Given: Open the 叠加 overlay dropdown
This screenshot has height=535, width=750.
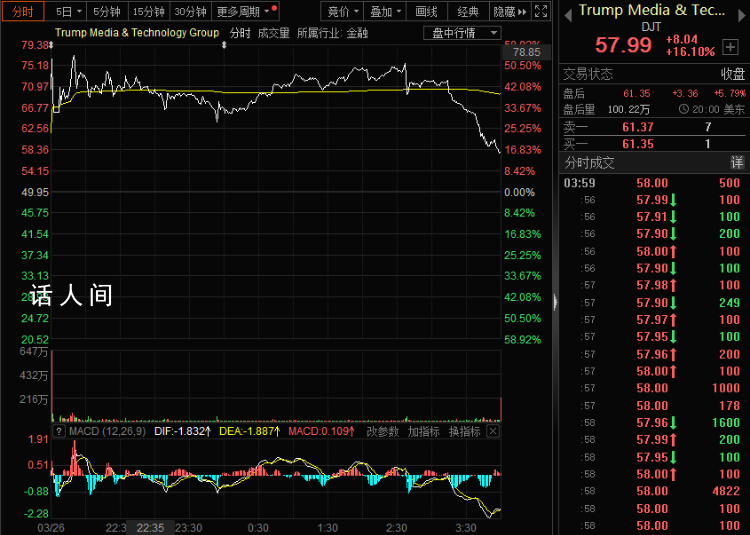Looking at the screenshot, I should click(x=386, y=12).
